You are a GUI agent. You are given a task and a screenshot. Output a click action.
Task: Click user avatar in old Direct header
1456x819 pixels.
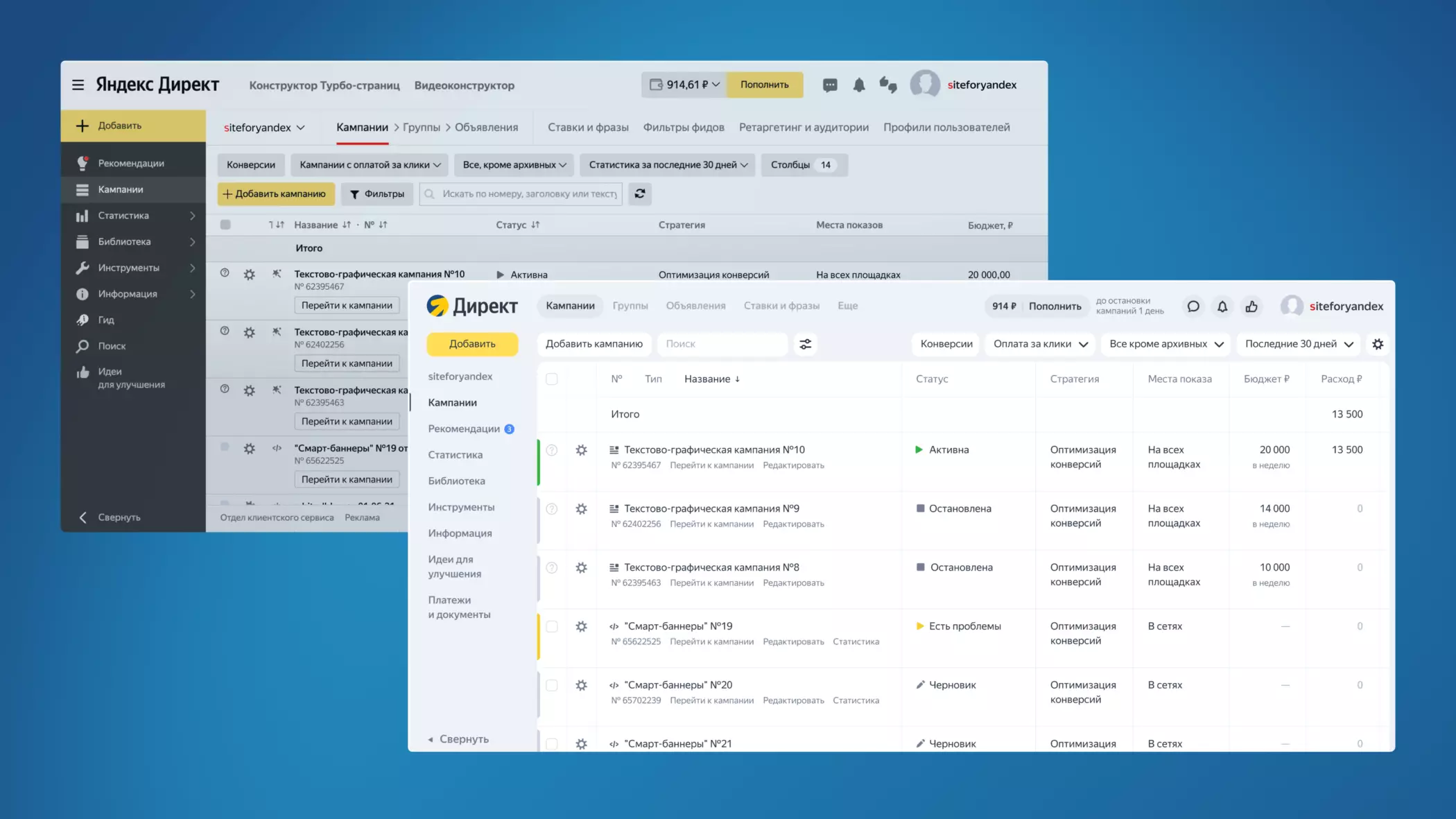click(x=925, y=85)
